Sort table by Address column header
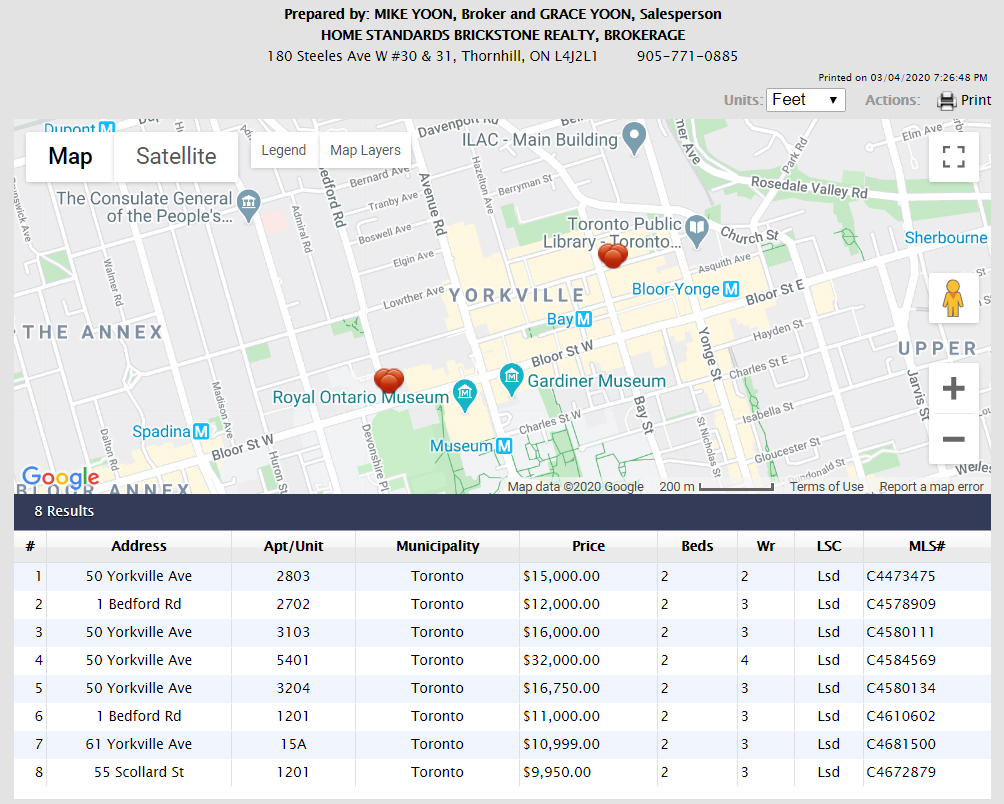The height and width of the screenshot is (804, 1004). [x=139, y=546]
